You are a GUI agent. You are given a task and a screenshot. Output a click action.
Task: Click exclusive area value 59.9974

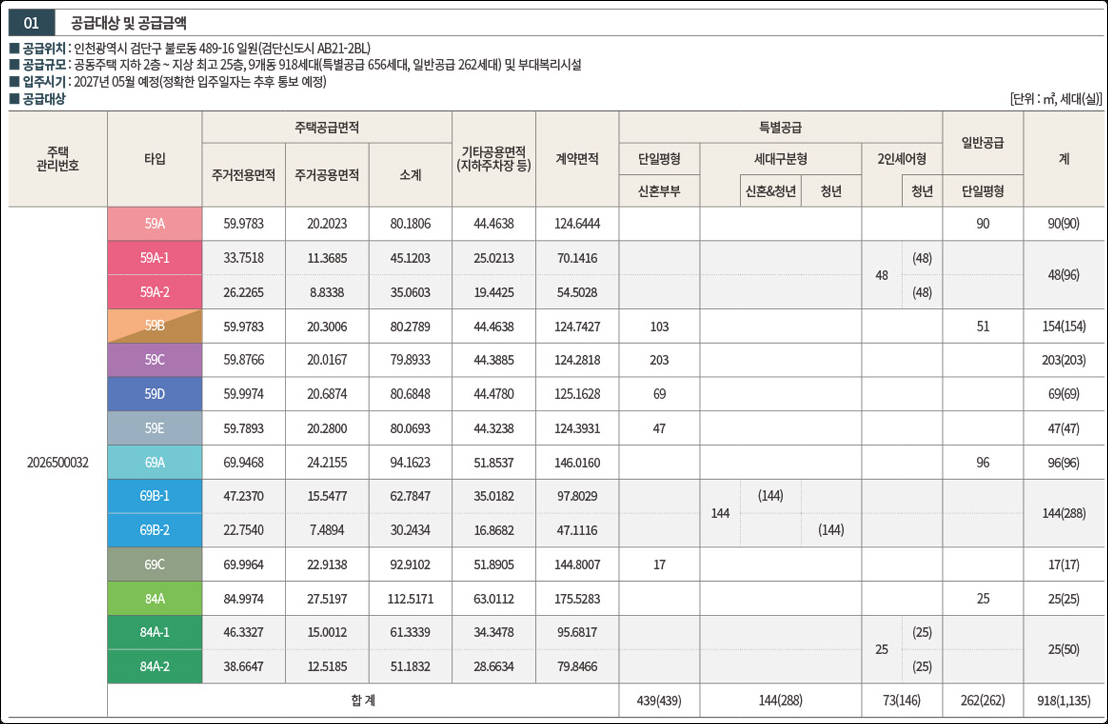tap(243, 393)
